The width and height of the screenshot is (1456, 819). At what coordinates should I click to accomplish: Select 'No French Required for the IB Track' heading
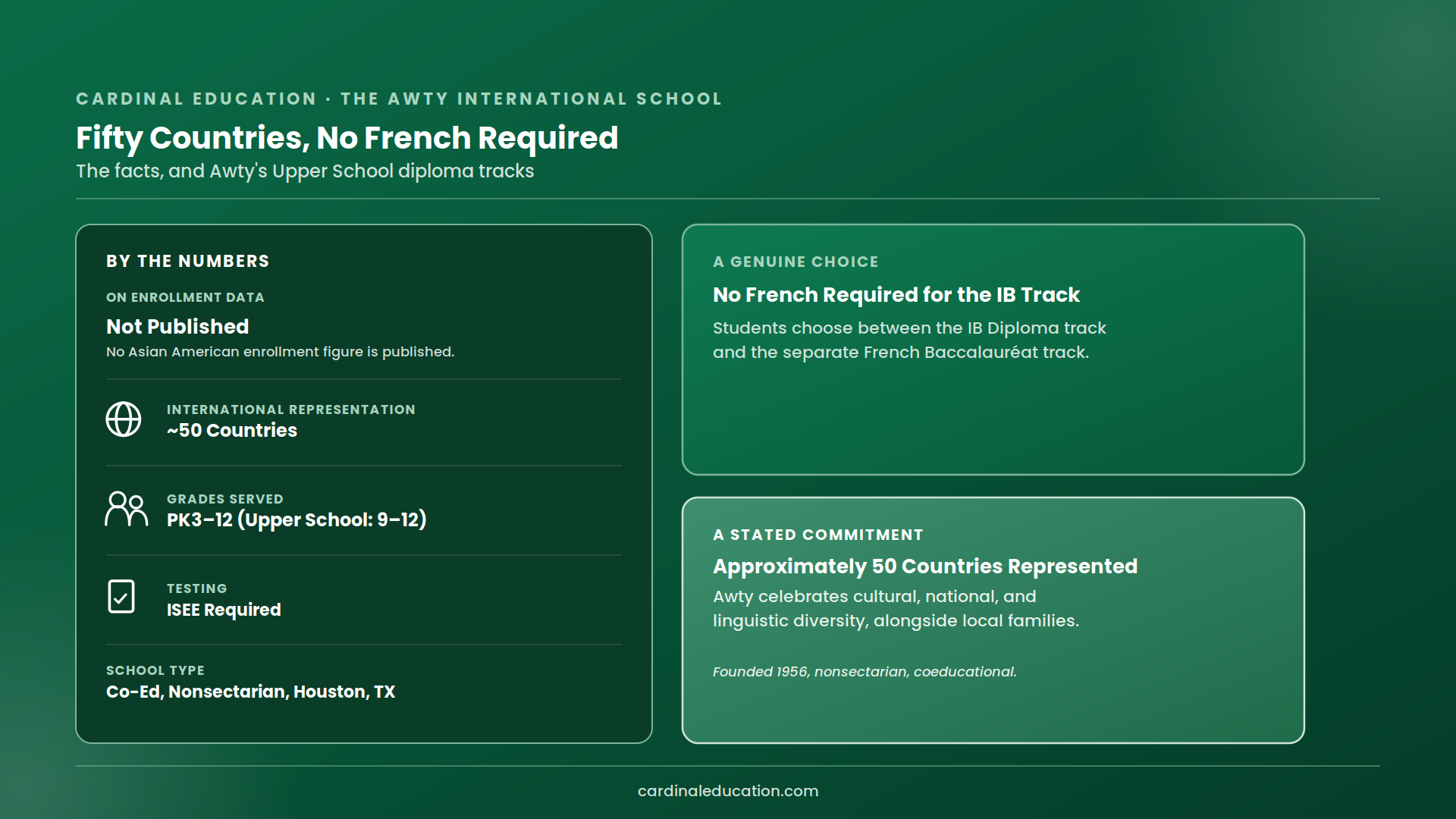click(896, 295)
